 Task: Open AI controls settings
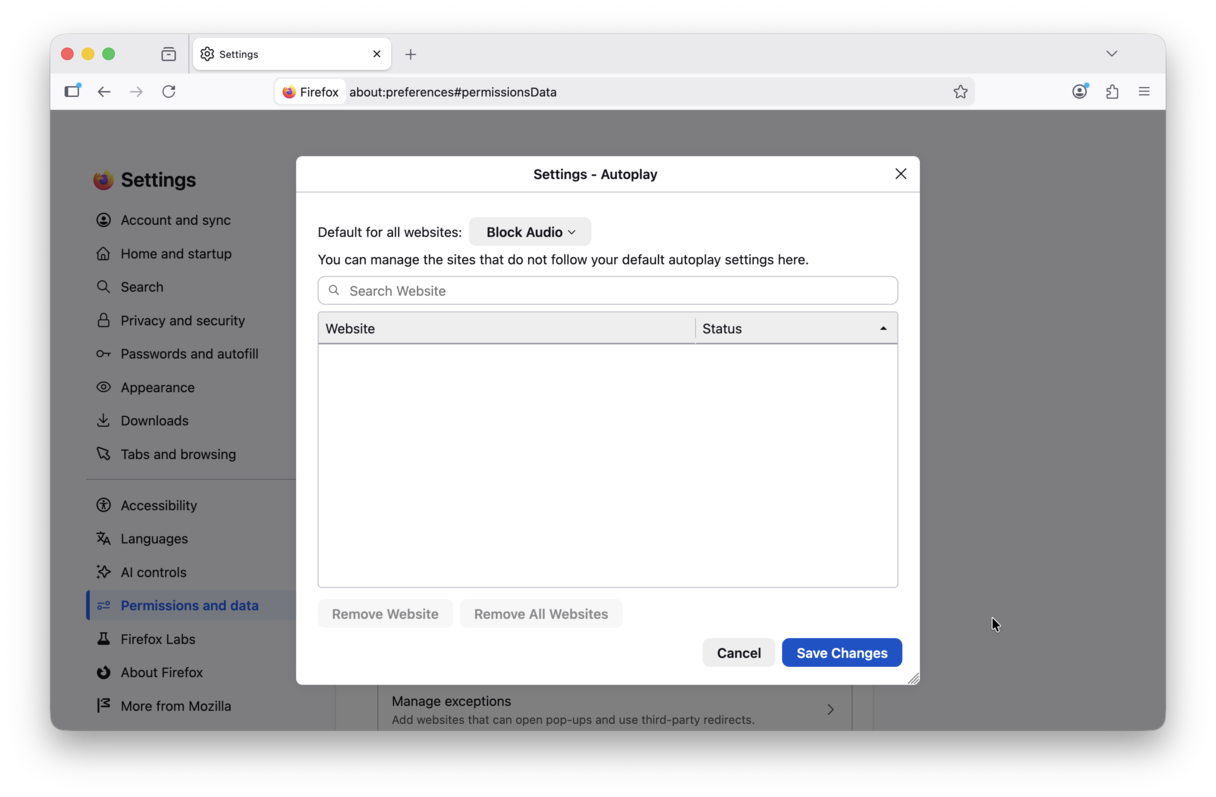tap(153, 573)
